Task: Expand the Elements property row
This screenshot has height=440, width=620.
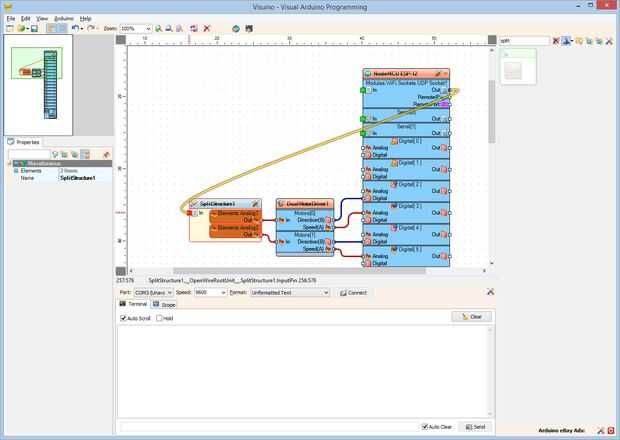Action: pyautogui.click(x=16, y=171)
